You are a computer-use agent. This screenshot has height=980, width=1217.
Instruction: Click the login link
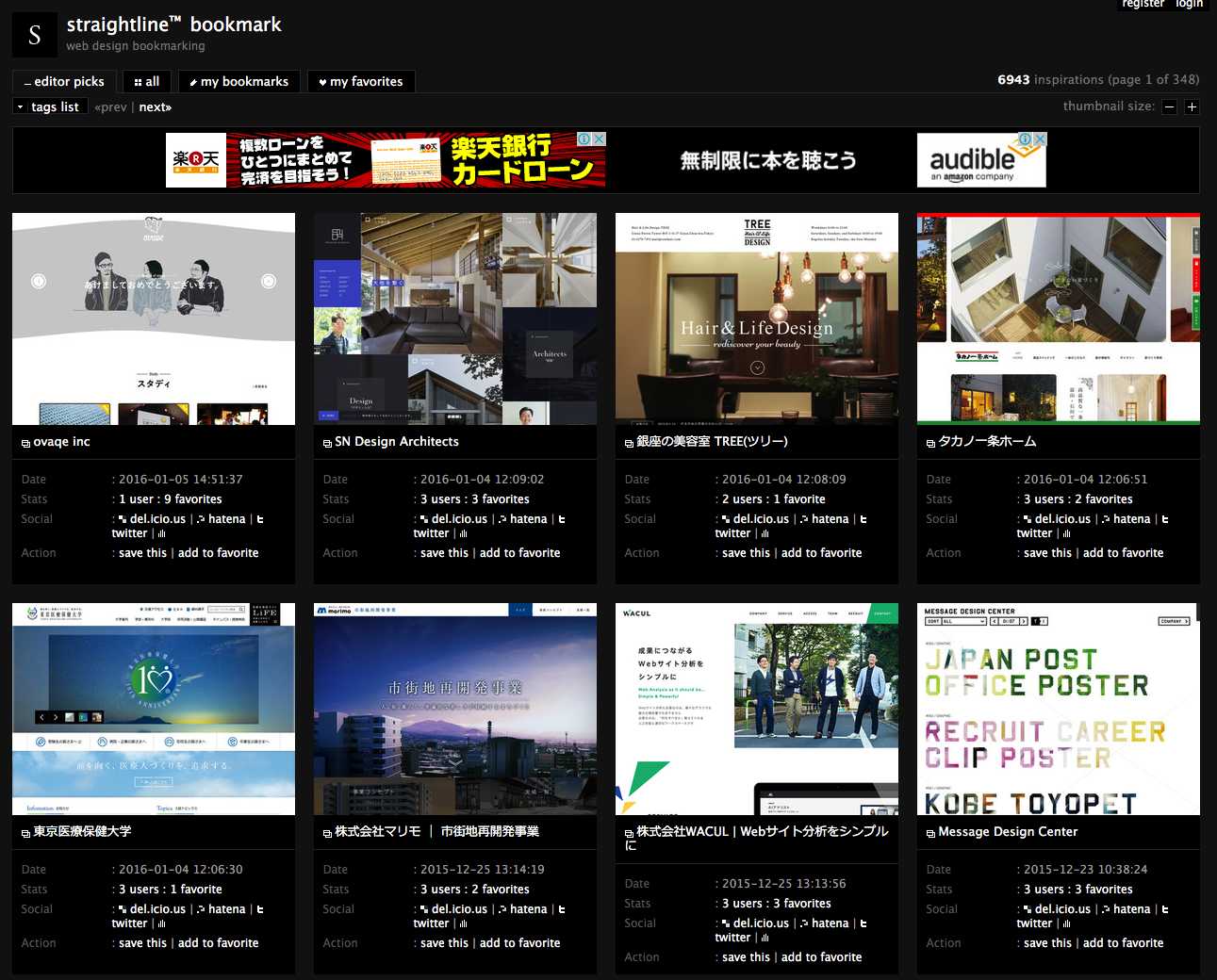[1189, 5]
